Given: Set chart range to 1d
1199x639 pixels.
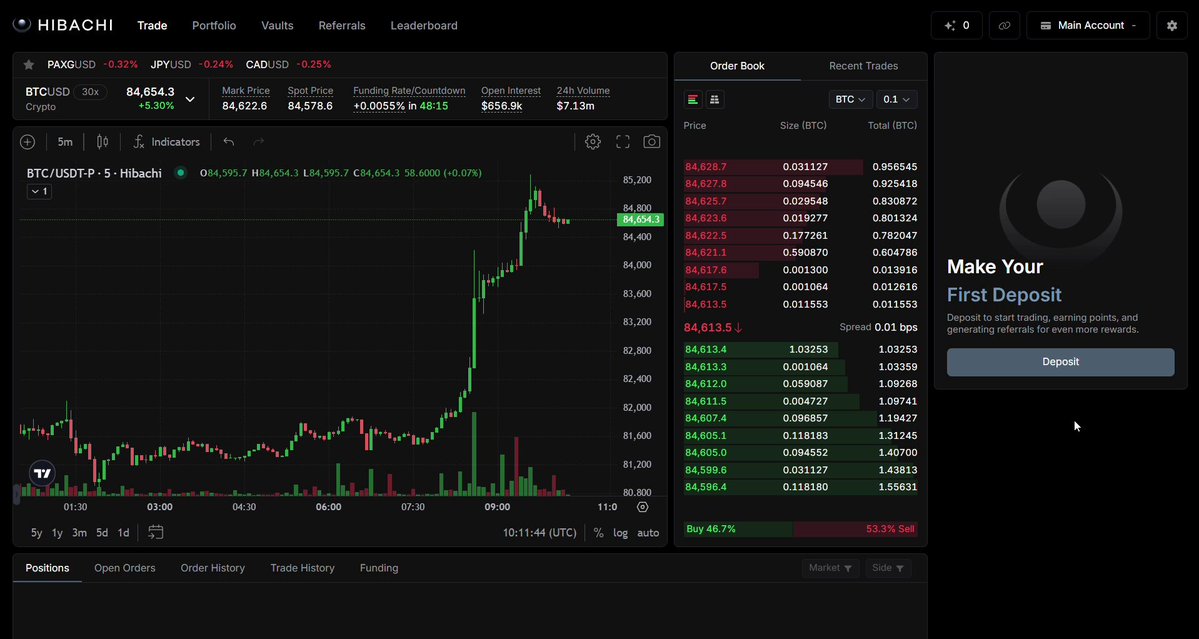Looking at the screenshot, I should coord(123,533).
